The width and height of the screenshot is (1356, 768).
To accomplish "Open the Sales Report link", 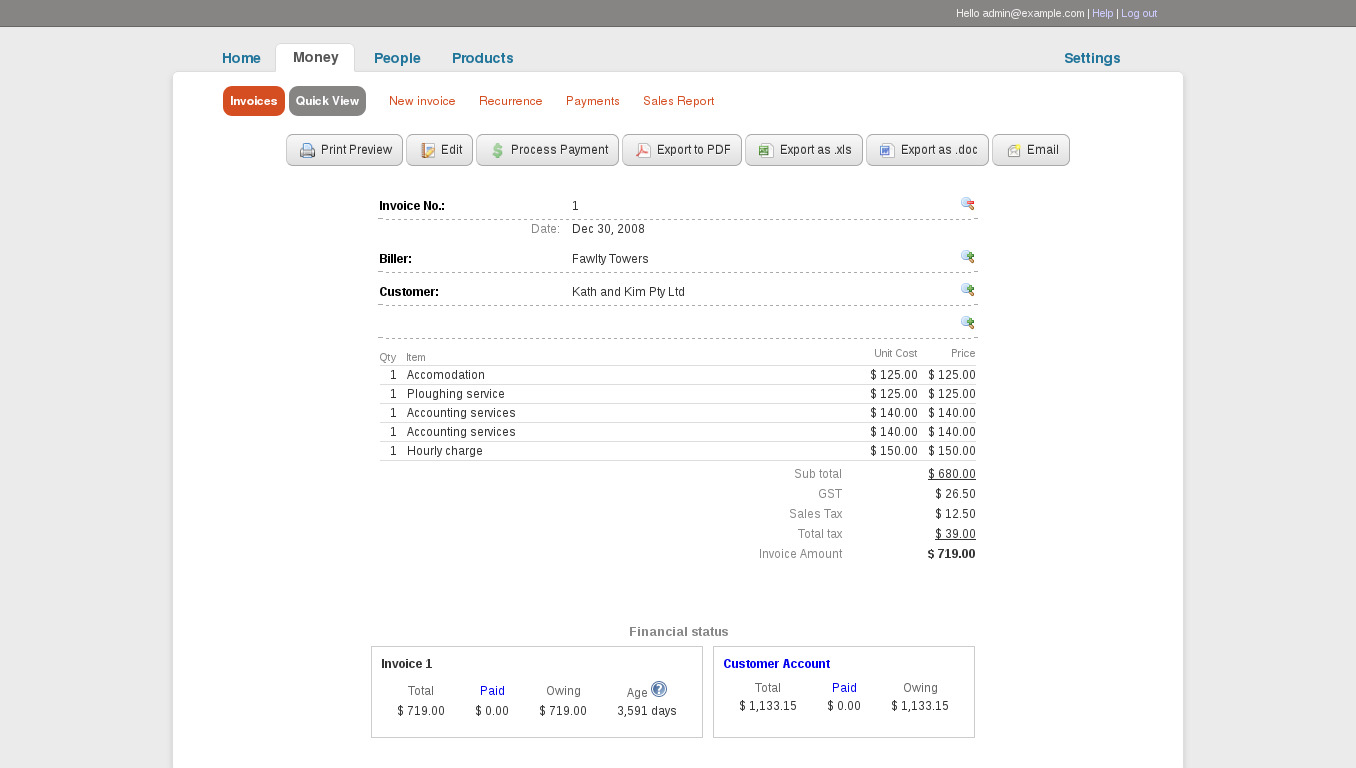I will click(x=678, y=101).
